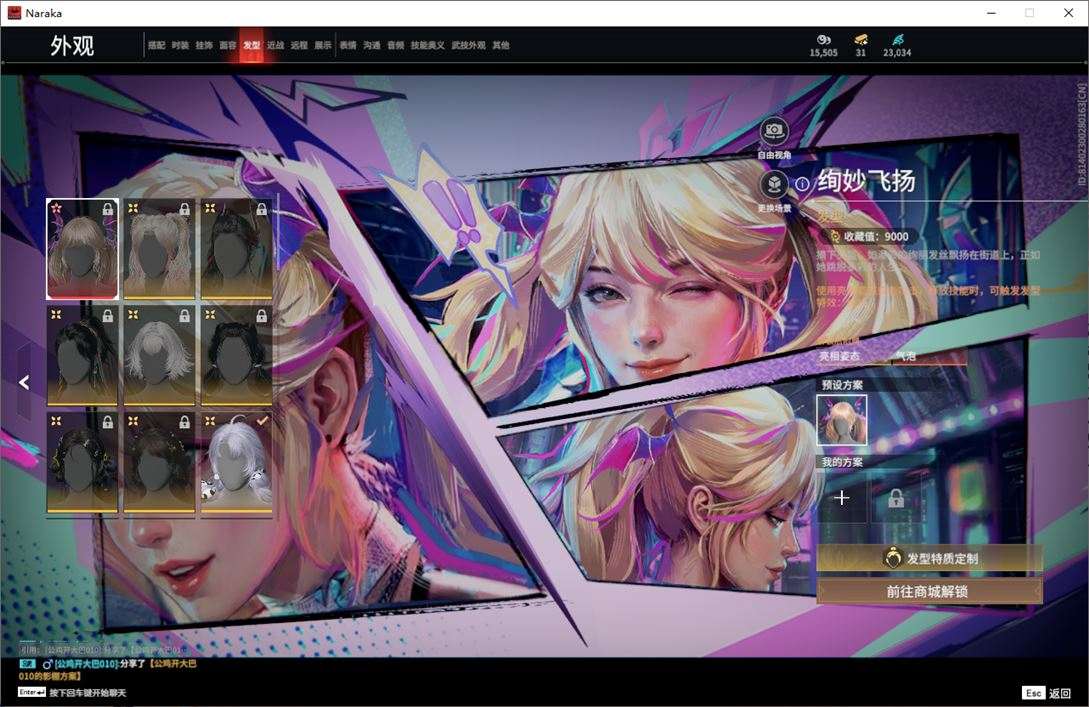The width and height of the screenshot is (1089, 707).
Task: Open the 自由视角 free camera icon
Action: click(774, 131)
